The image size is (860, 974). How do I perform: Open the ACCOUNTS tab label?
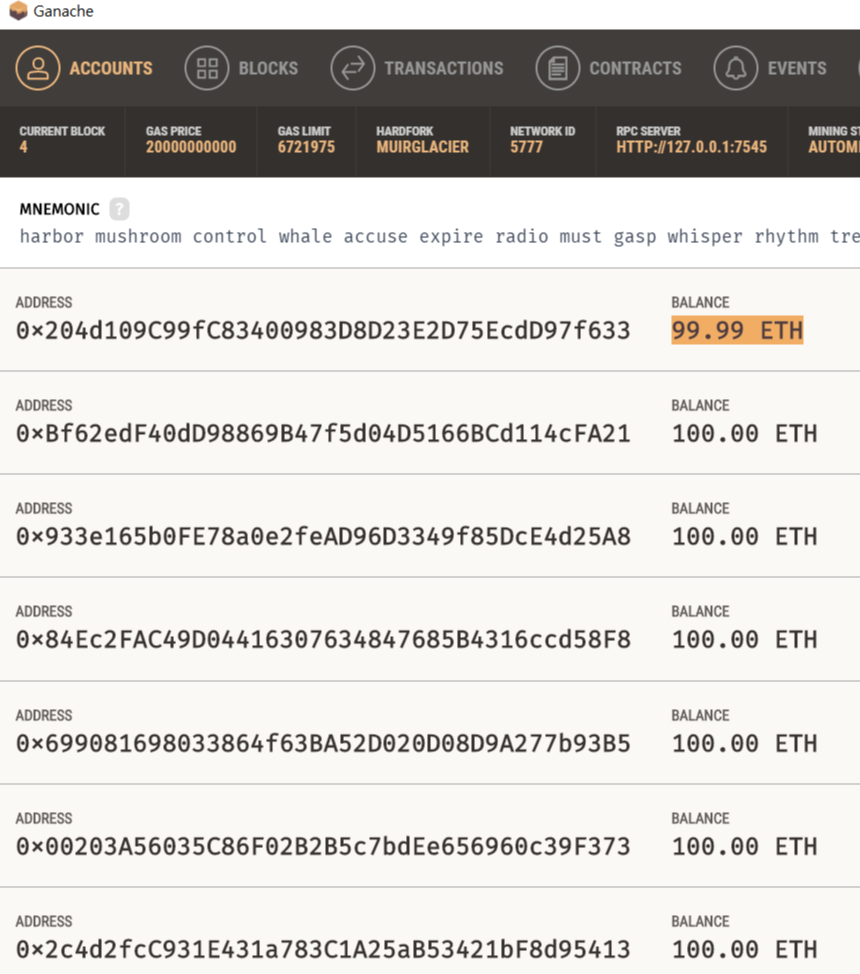[111, 68]
